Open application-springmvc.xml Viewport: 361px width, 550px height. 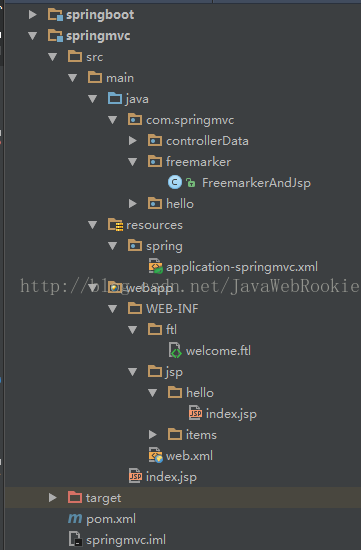pos(242,267)
